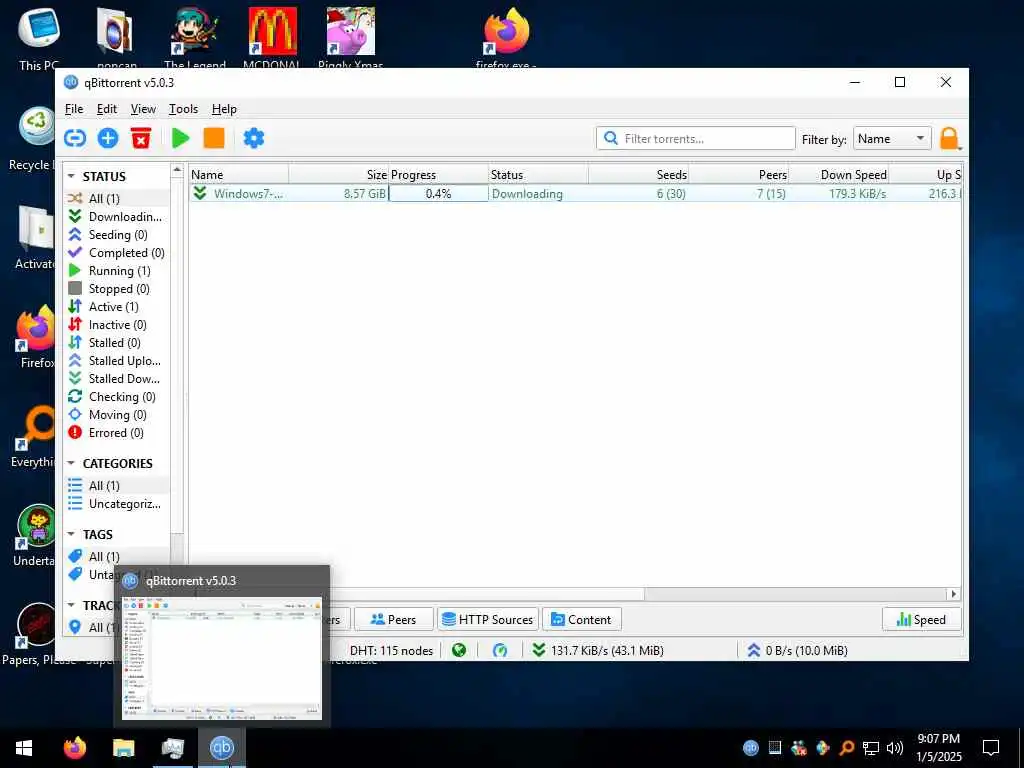This screenshot has height=768, width=1024.
Task: Click the green Start torrents play icon
Action: (180, 138)
